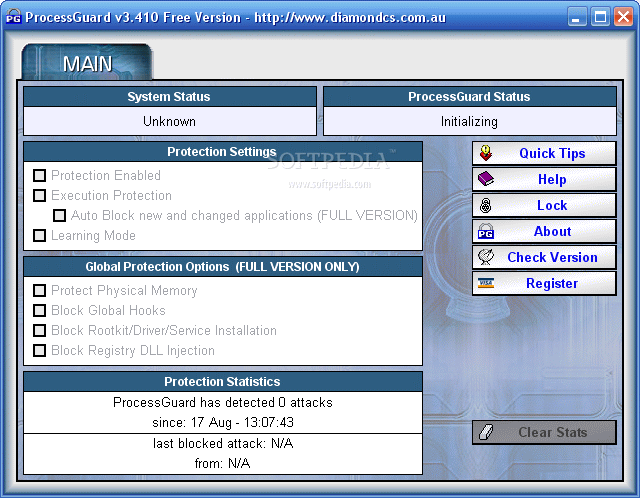Click the Lock button label
Image resolution: width=640 pixels, height=498 pixels.
click(552, 205)
